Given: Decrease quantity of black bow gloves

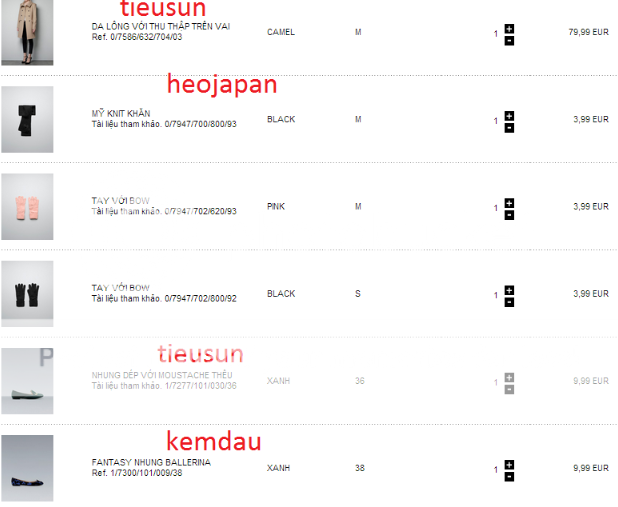Looking at the screenshot, I should click(x=509, y=302).
